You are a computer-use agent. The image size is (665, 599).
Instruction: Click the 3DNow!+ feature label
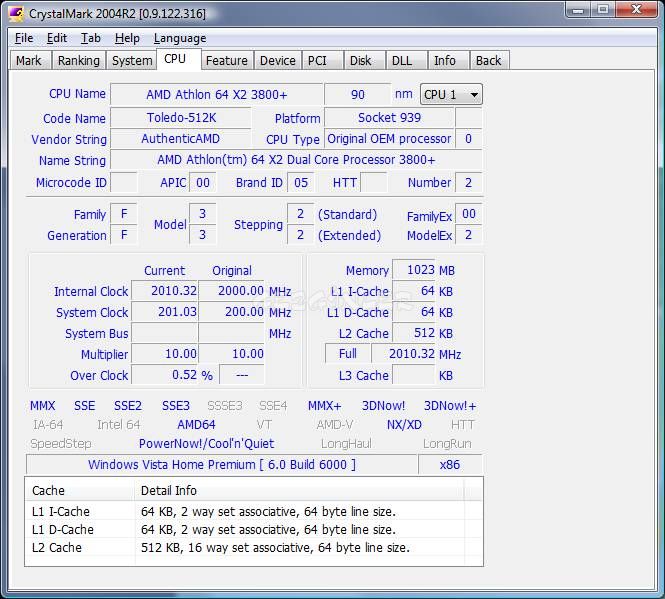coord(450,406)
